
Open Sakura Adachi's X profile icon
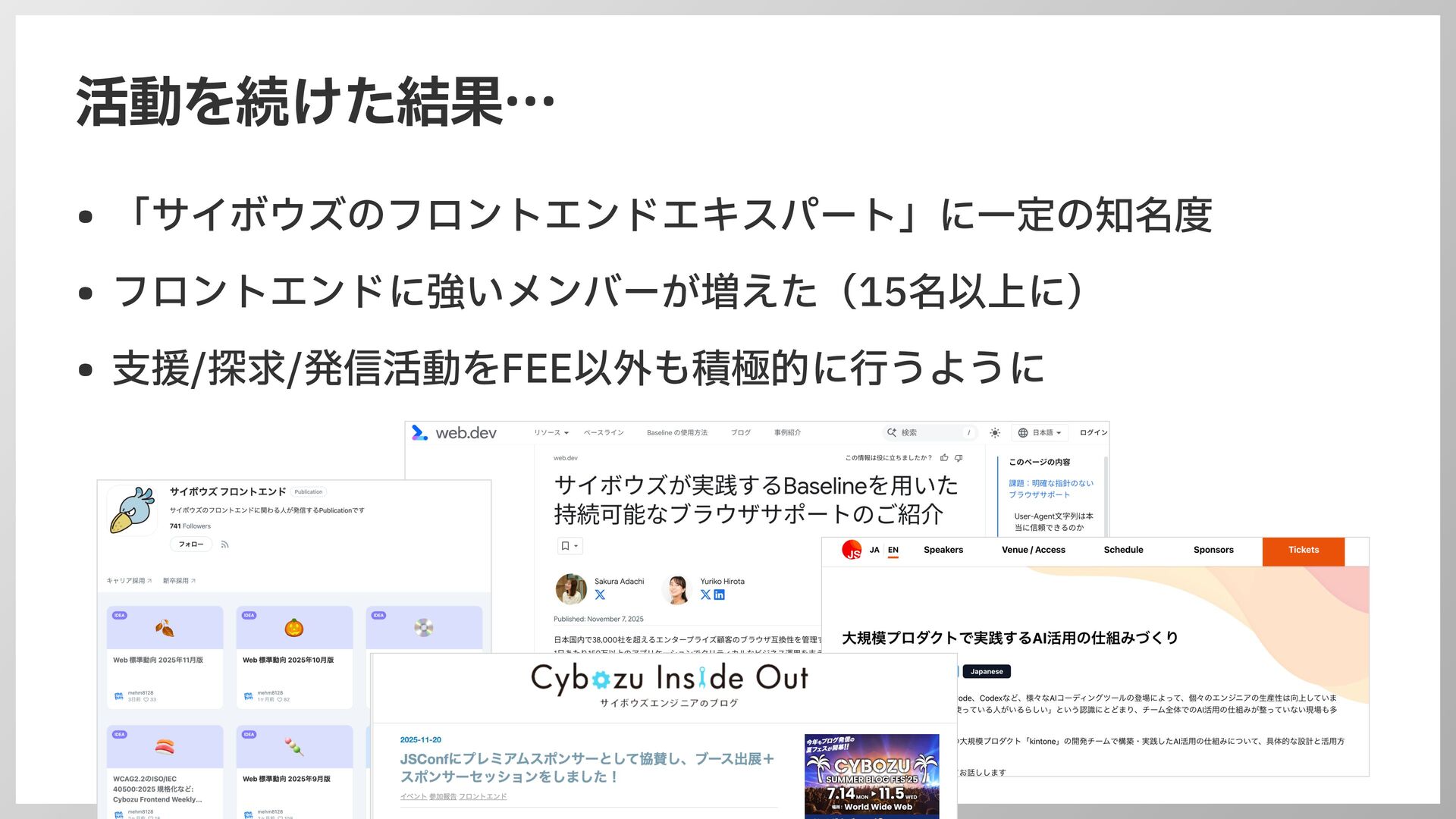[x=600, y=595]
